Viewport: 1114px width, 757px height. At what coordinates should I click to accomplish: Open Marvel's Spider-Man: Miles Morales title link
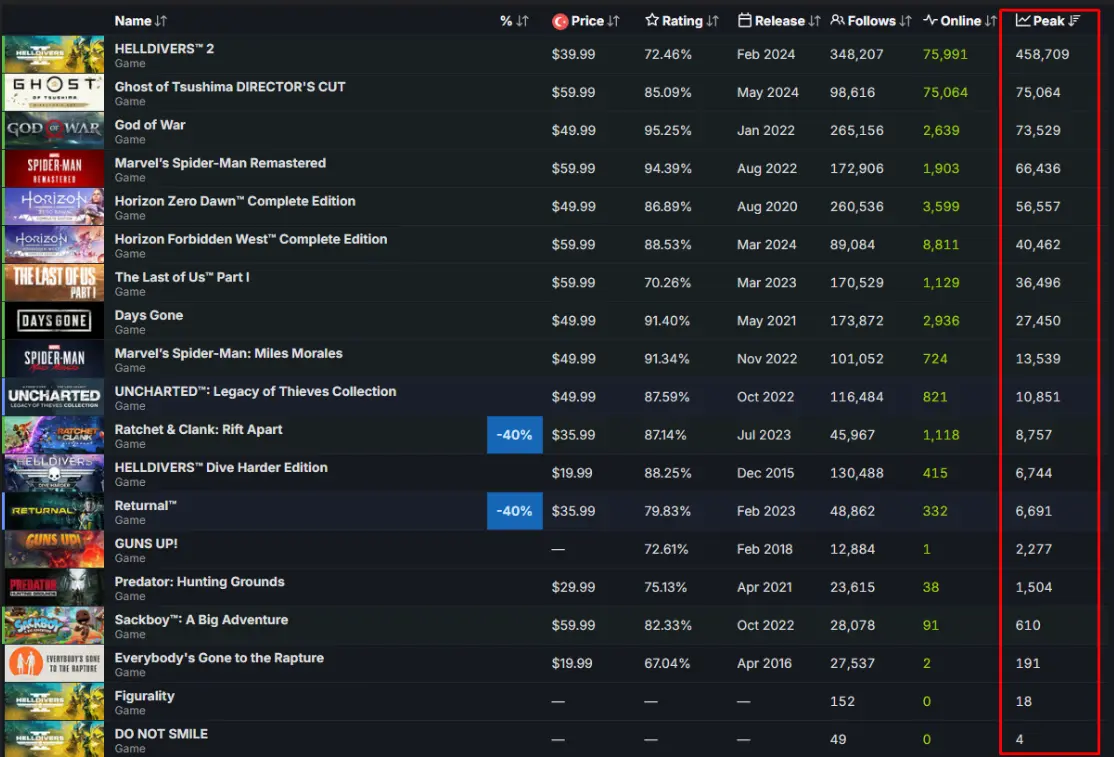[x=228, y=353]
